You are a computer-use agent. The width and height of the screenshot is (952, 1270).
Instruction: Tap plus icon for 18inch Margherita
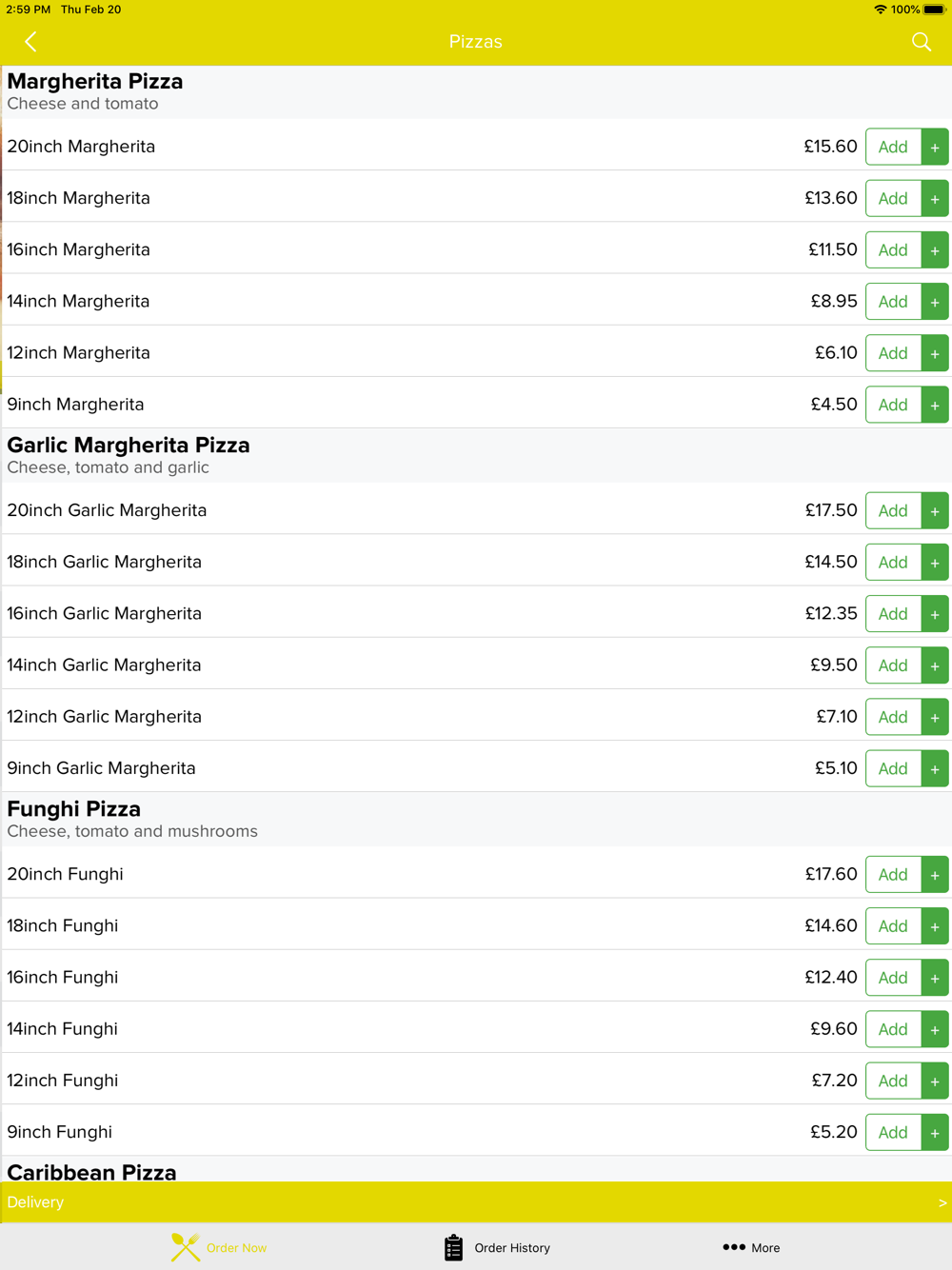pos(935,198)
